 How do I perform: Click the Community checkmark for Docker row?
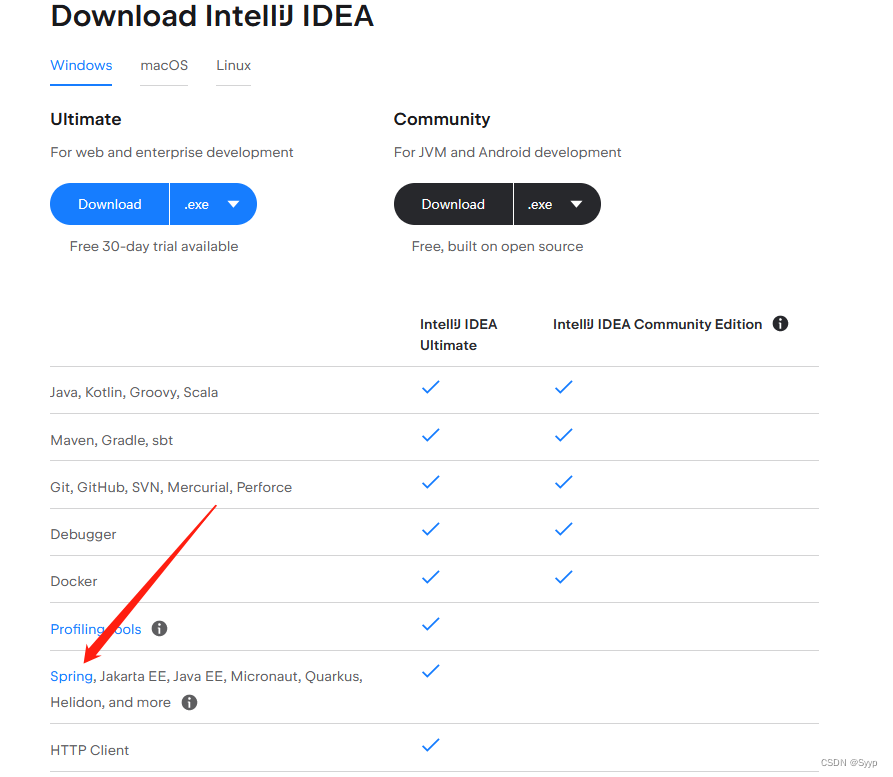pyautogui.click(x=563, y=577)
